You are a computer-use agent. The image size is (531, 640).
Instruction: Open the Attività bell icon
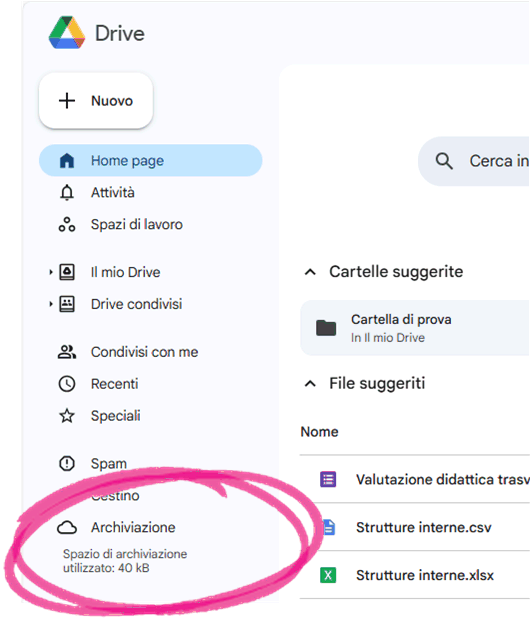(x=67, y=192)
